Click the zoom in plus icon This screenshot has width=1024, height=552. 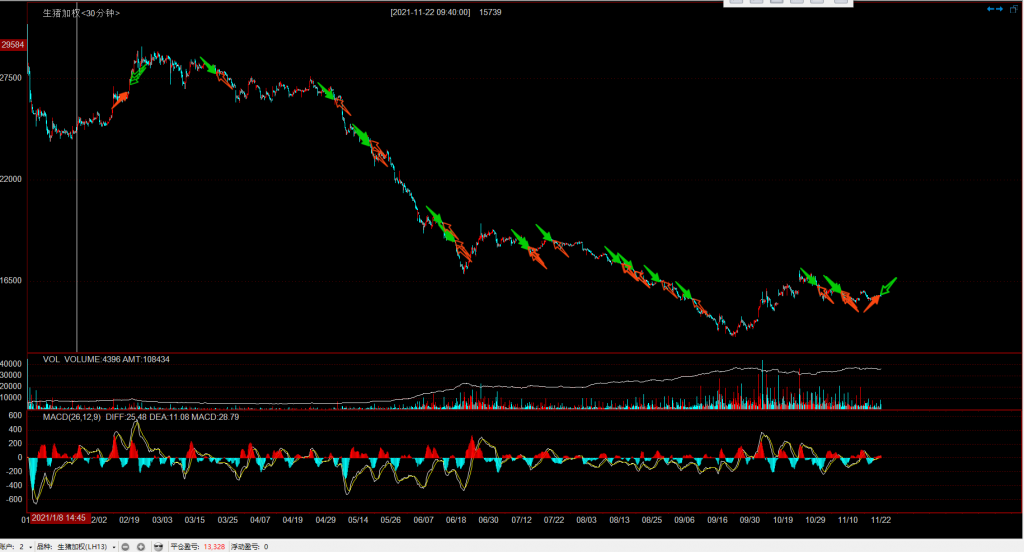pyautogui.click(x=141, y=547)
